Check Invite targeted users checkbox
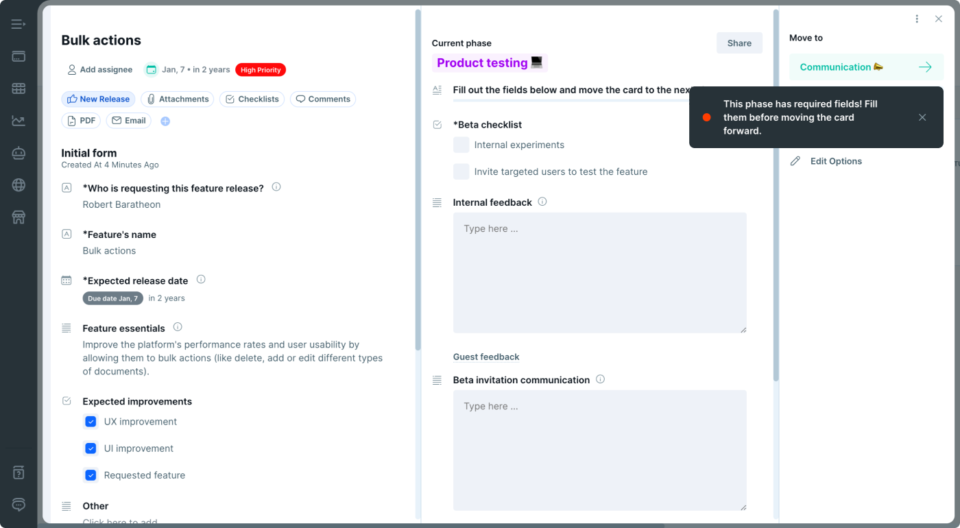 [461, 172]
